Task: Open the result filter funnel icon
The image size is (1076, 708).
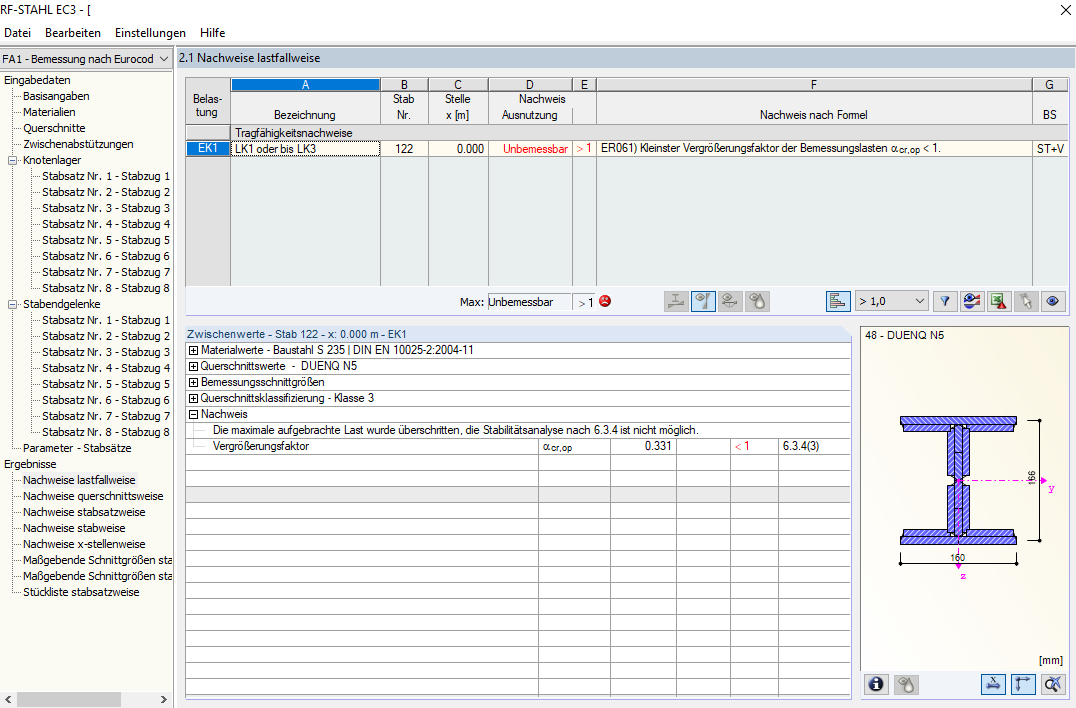Action: pyautogui.click(x=943, y=301)
